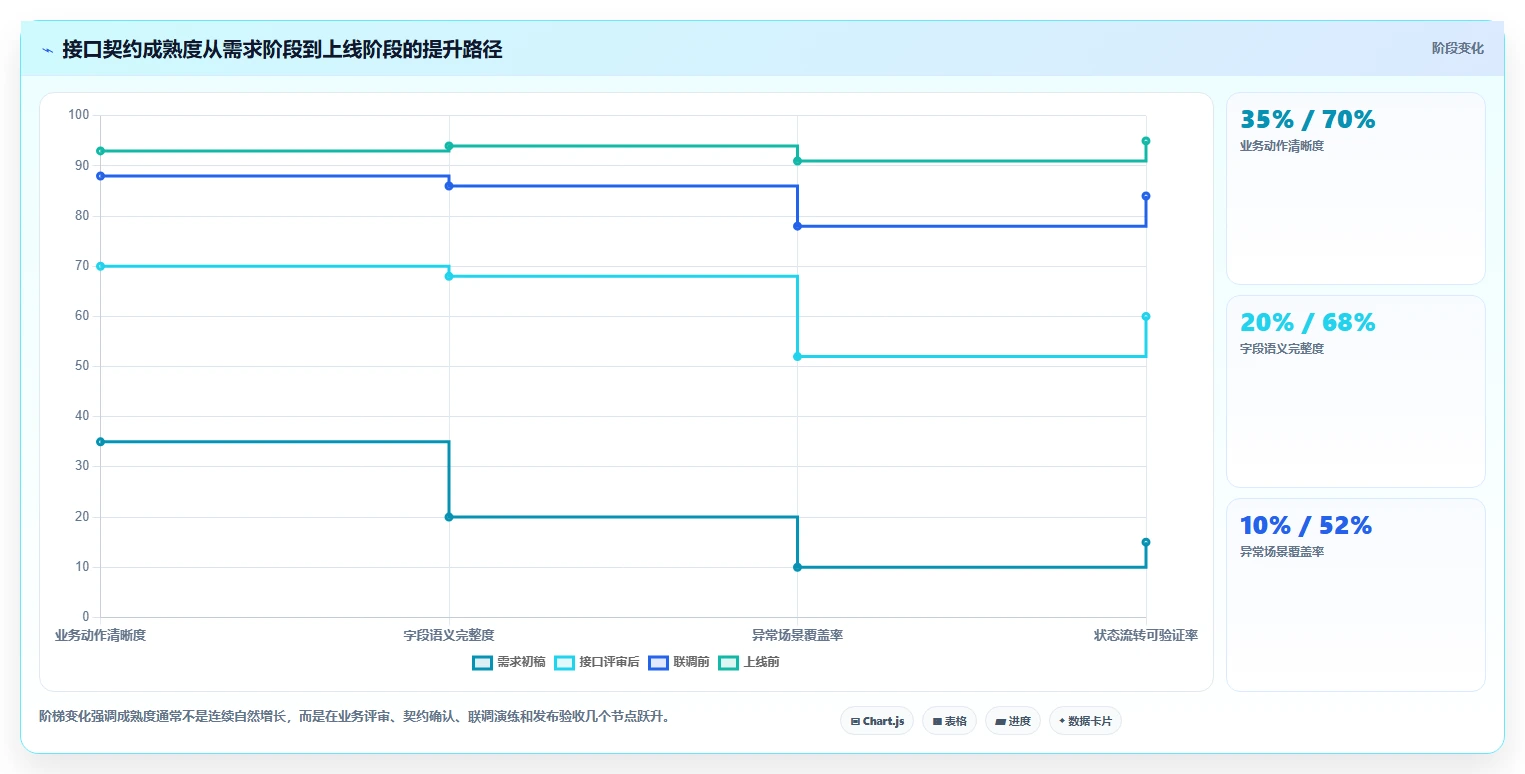Click the x-axis label 字段语义完整度
Image resolution: width=1525 pixels, height=774 pixels.
click(x=449, y=635)
